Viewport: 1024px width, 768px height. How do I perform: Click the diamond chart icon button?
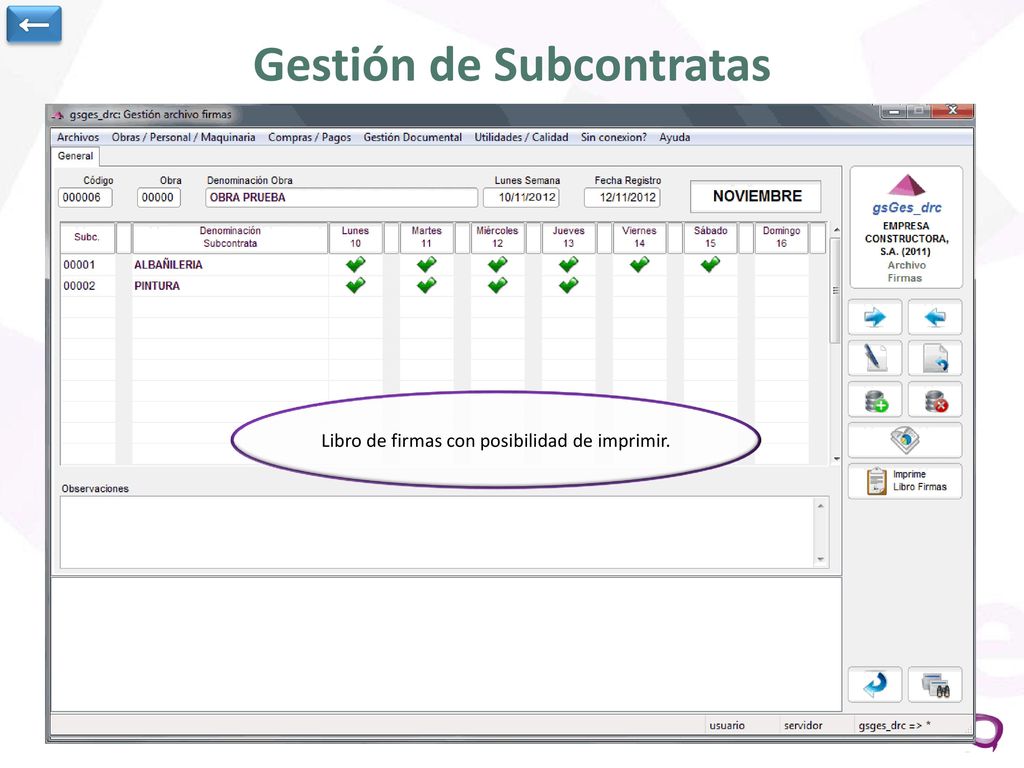904,440
